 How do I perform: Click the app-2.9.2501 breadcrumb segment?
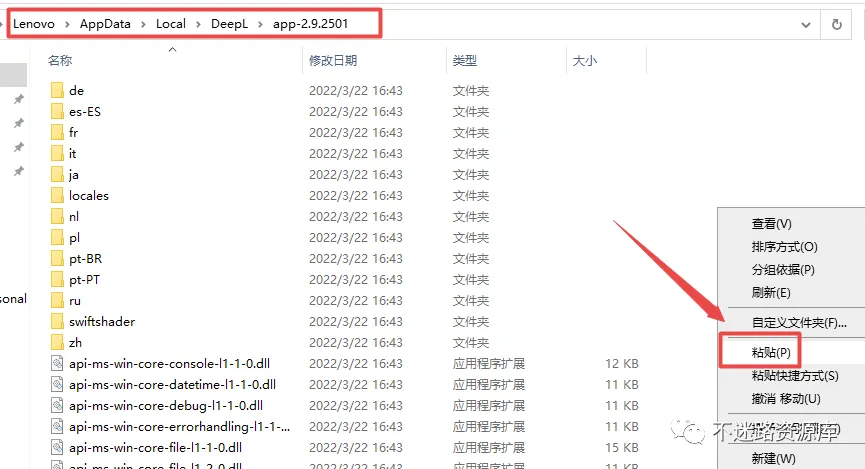tap(311, 24)
